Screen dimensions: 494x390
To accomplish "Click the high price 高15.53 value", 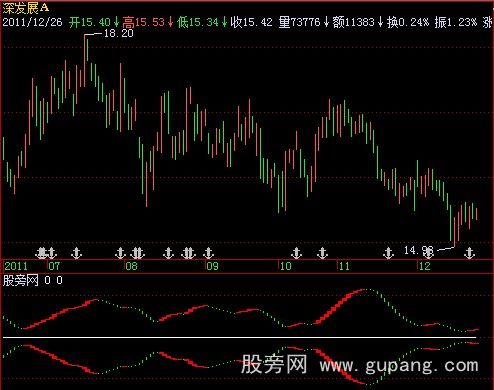I will click(144, 22).
